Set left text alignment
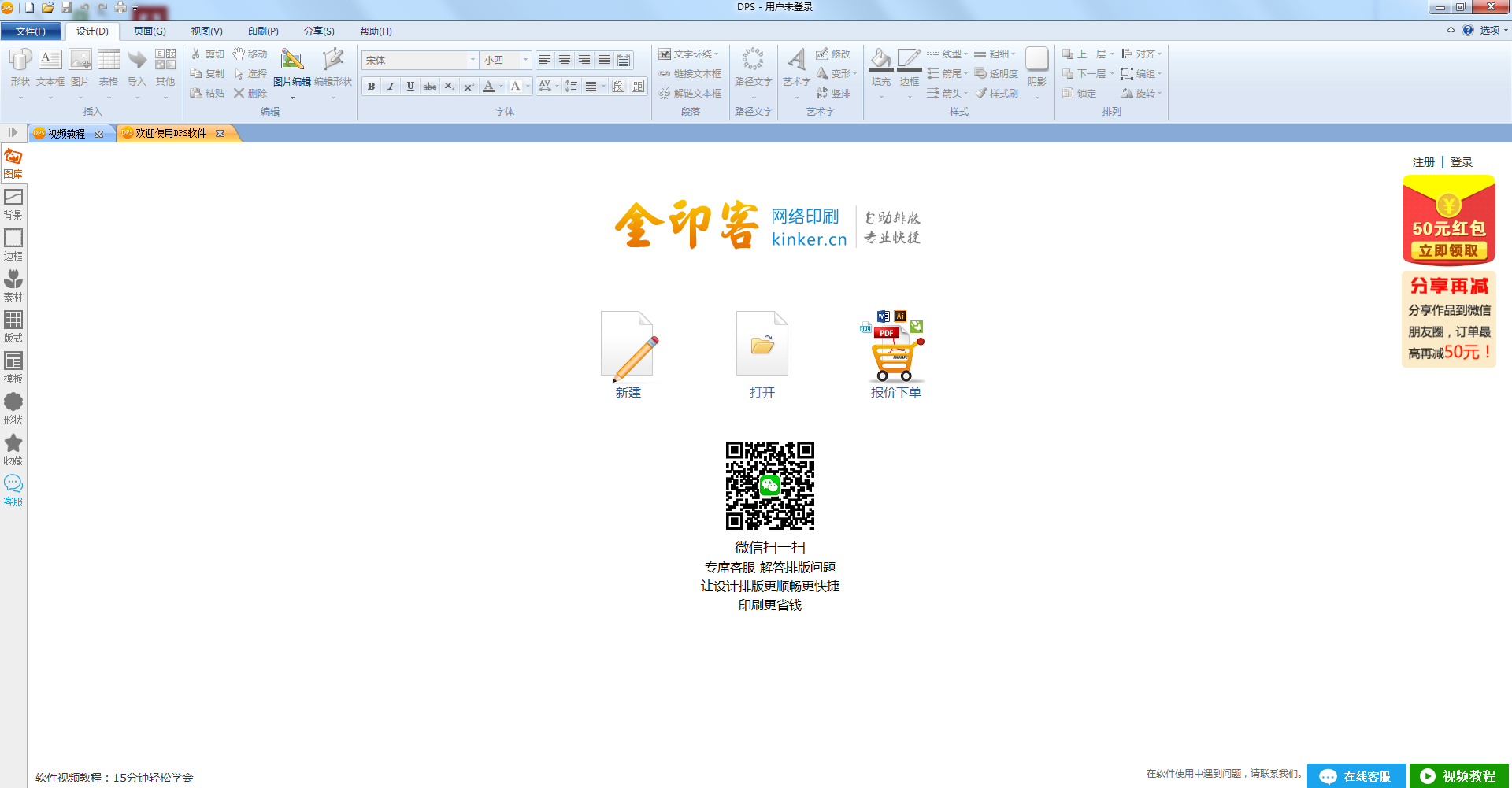The width and height of the screenshot is (1512, 788). click(545, 60)
